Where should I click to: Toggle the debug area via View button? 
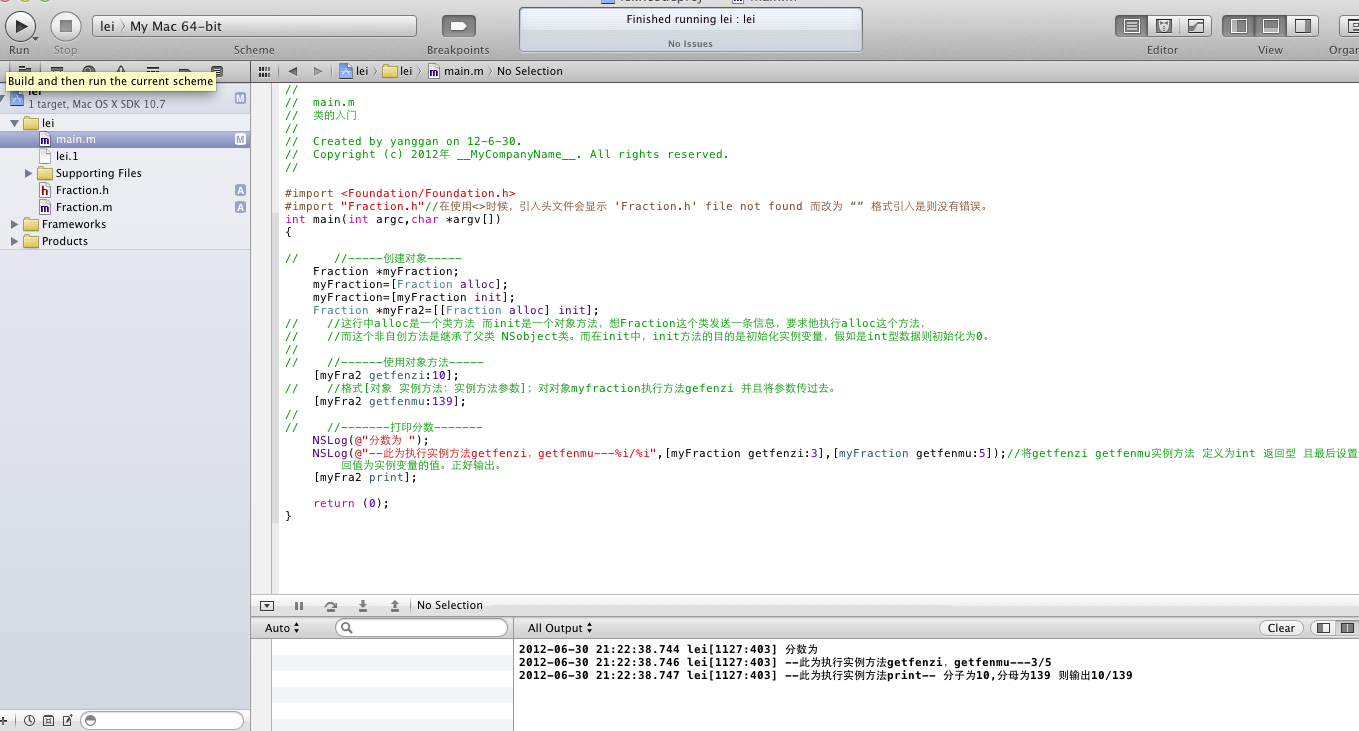1271,26
